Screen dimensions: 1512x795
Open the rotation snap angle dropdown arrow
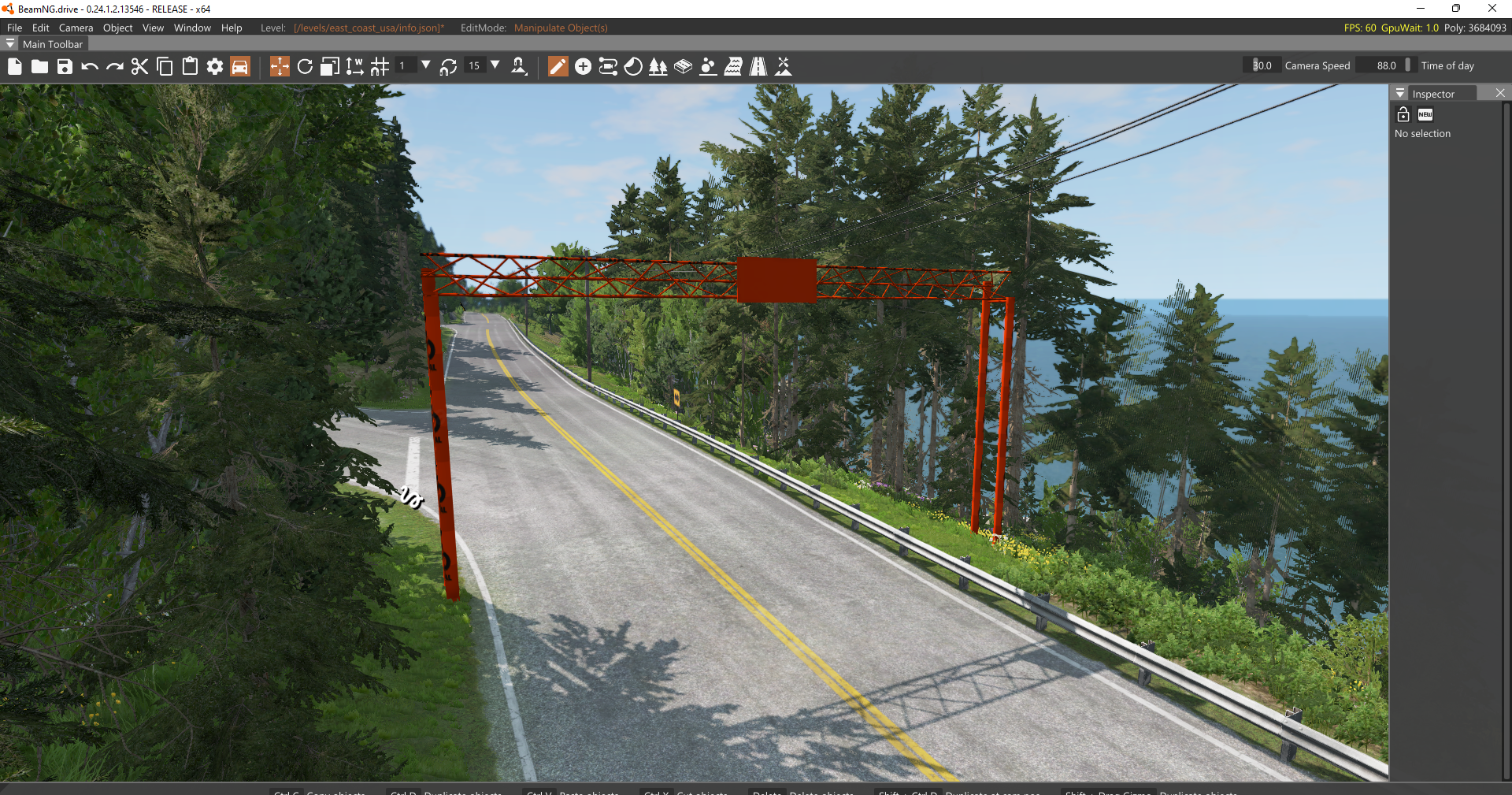[495, 65]
